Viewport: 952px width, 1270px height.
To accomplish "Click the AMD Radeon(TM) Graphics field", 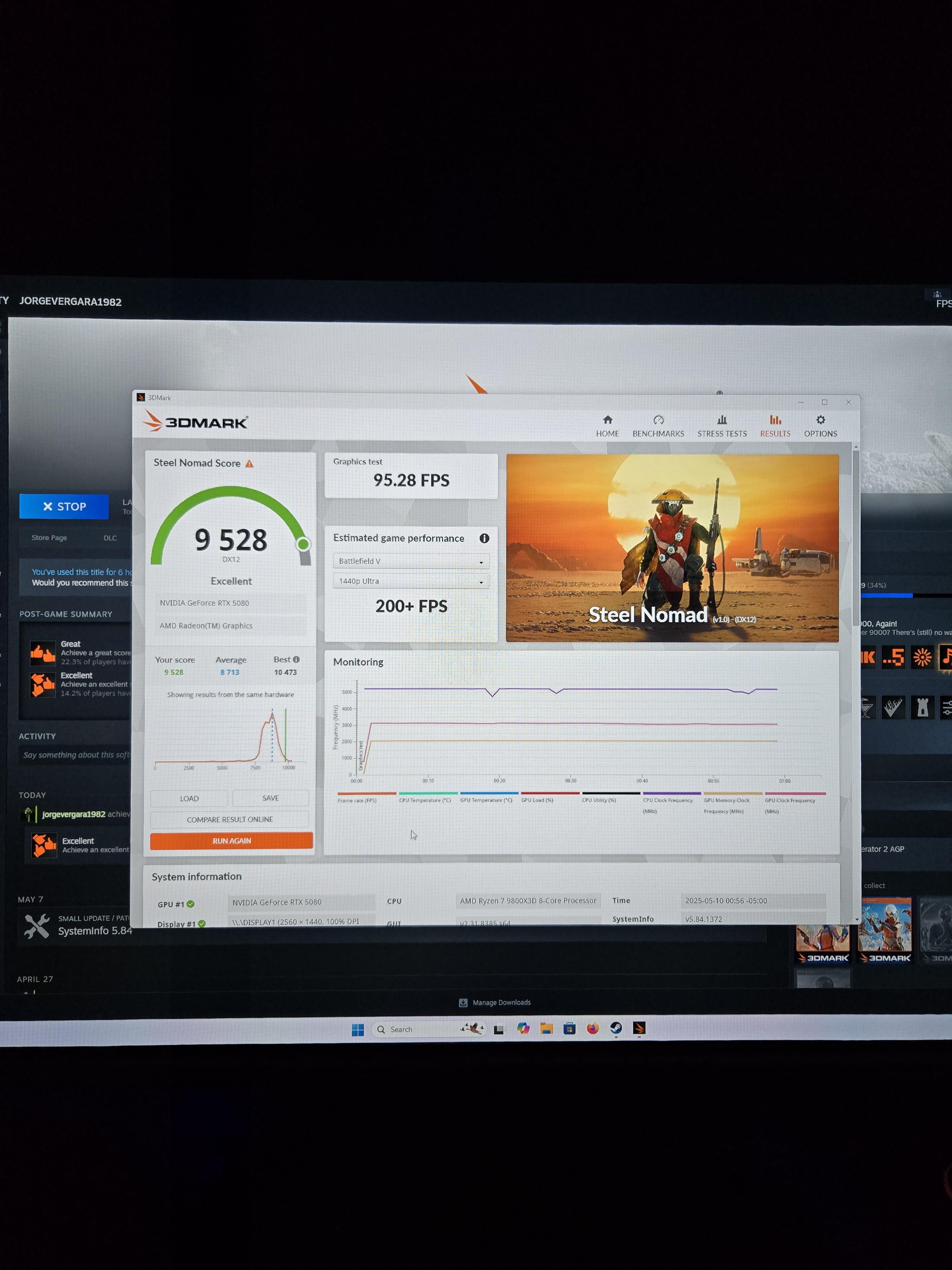I will point(230,626).
